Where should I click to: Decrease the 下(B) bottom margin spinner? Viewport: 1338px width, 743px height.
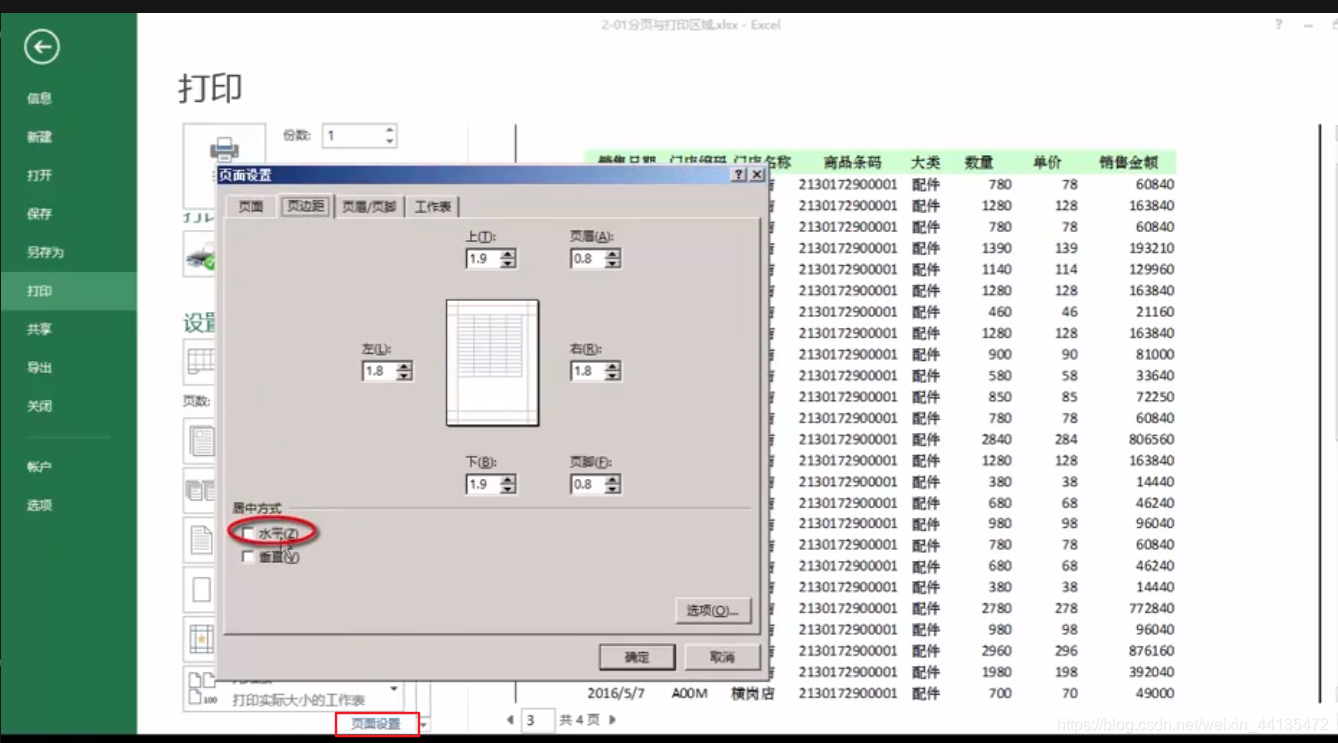tap(508, 488)
